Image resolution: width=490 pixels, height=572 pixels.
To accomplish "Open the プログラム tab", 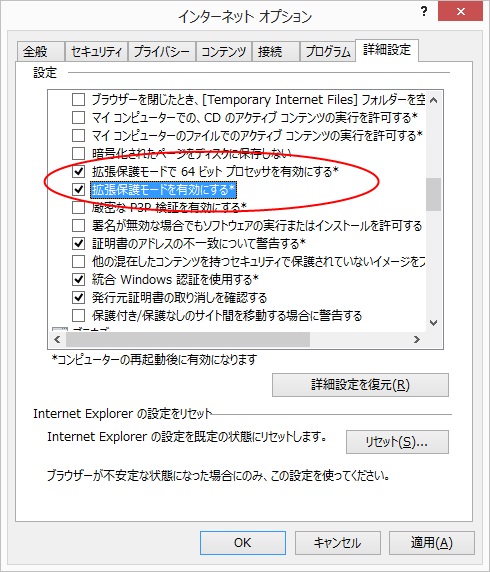I will point(328,51).
